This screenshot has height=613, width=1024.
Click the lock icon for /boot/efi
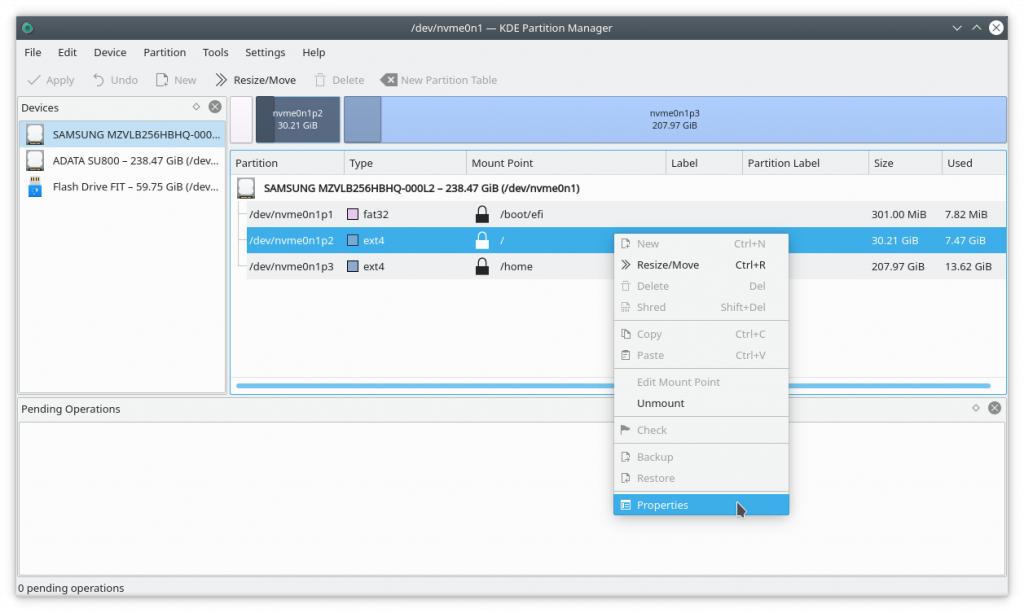pyautogui.click(x=482, y=214)
